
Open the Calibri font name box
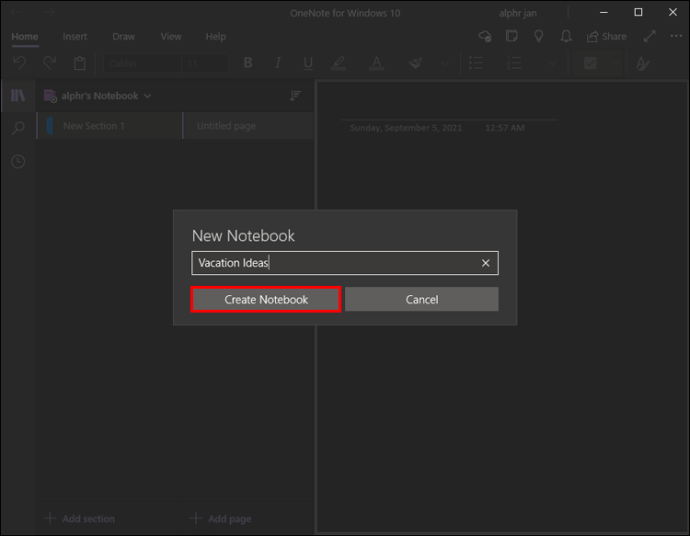coord(142,63)
